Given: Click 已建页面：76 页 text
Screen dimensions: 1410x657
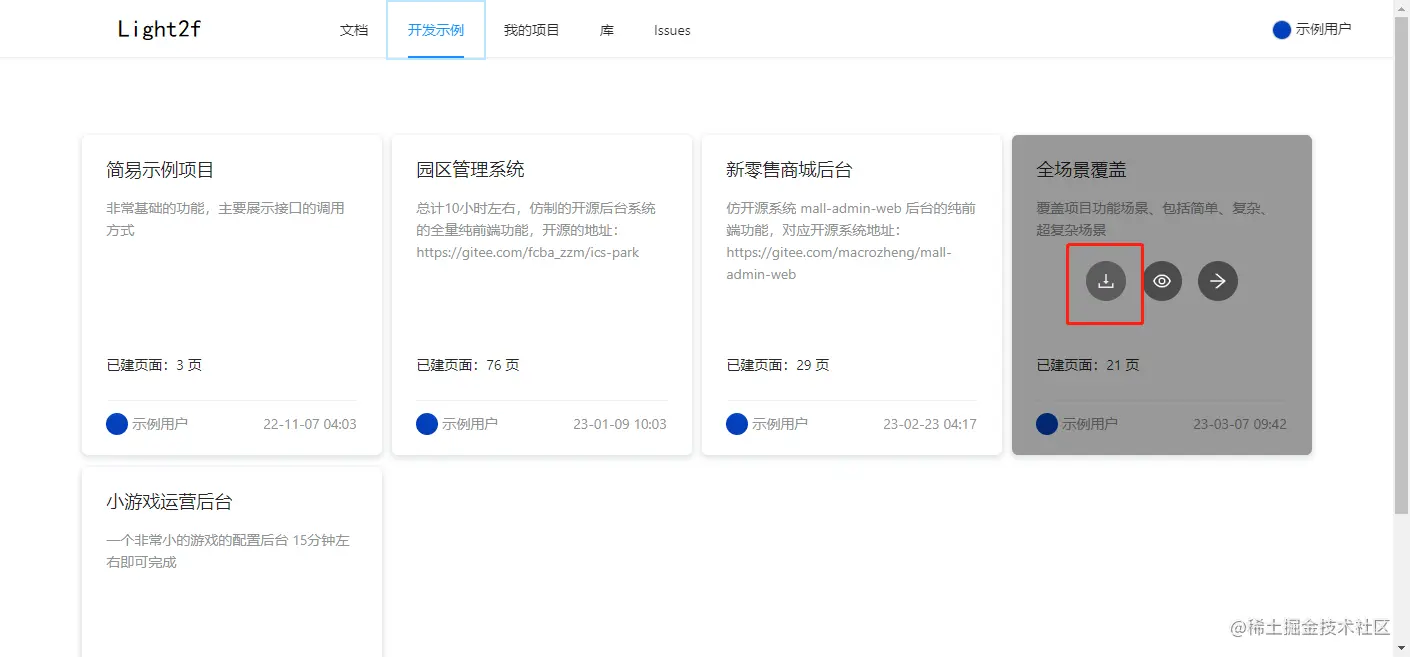Looking at the screenshot, I should coord(468,365).
